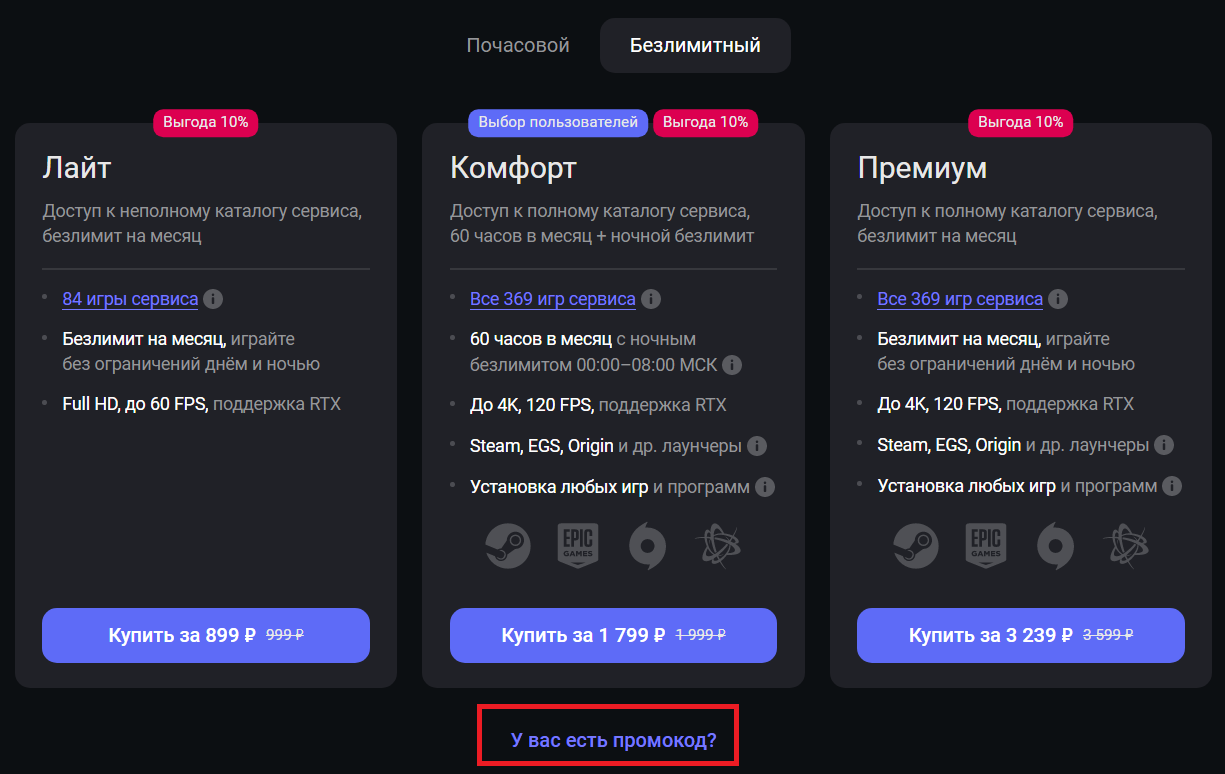Click Epic Games logo in Премиум card
This screenshot has height=774, width=1225.
click(x=985, y=546)
